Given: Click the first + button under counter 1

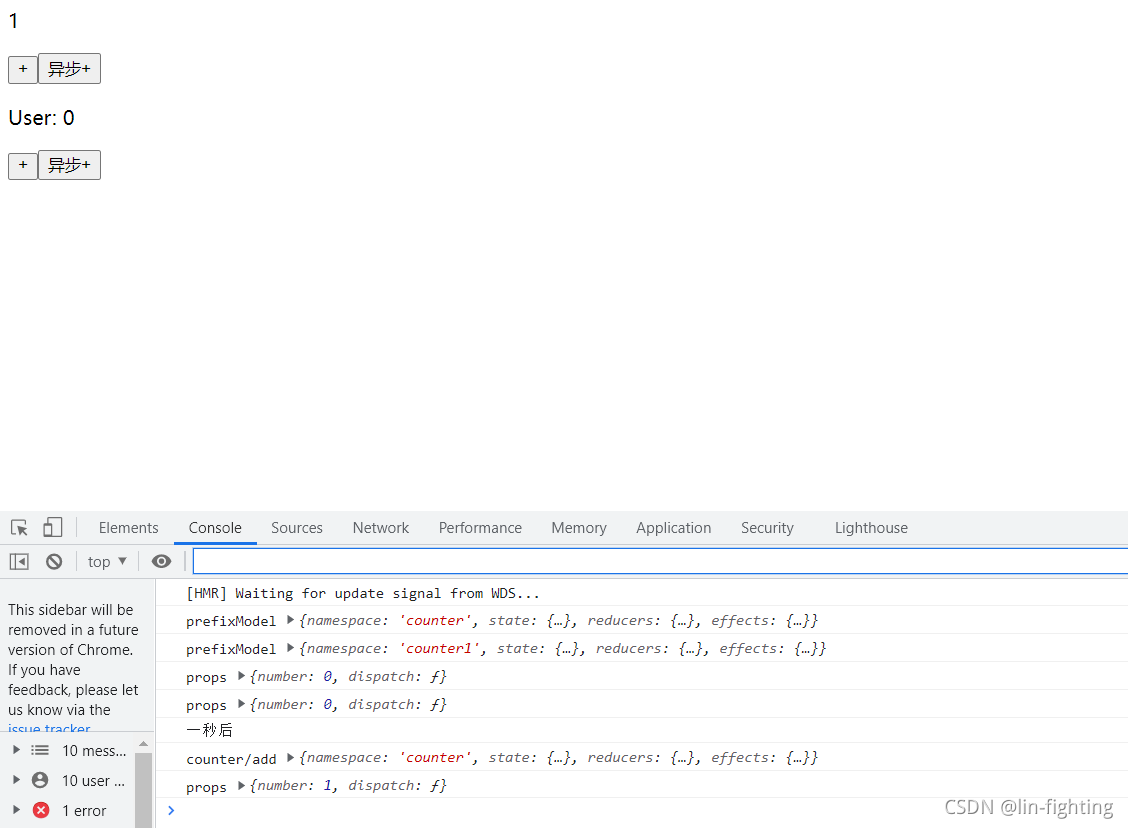Looking at the screenshot, I should click(23, 69).
